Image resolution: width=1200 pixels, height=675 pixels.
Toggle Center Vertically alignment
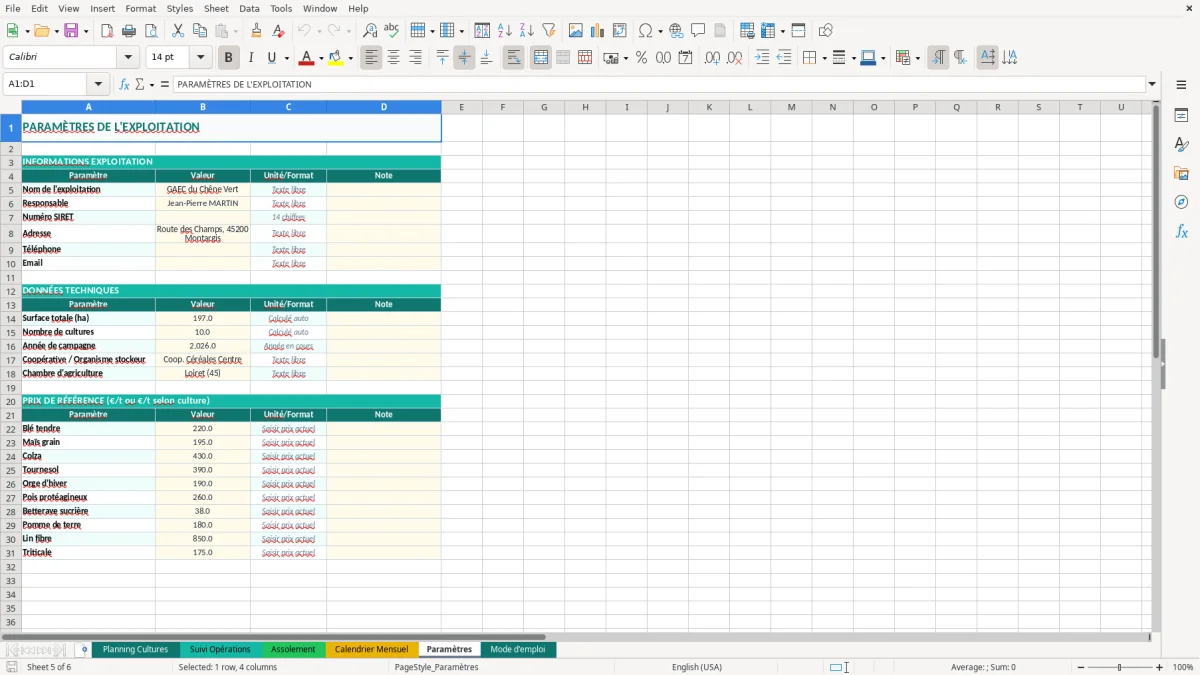point(464,58)
